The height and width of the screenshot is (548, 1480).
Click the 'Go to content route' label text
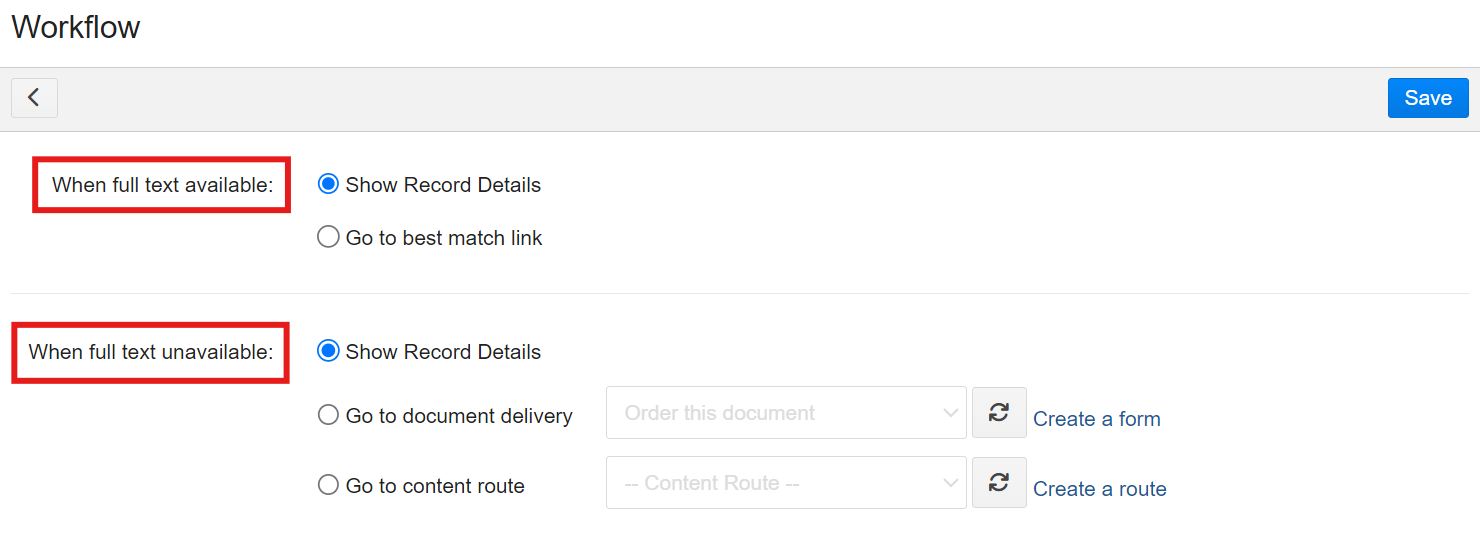coord(435,486)
